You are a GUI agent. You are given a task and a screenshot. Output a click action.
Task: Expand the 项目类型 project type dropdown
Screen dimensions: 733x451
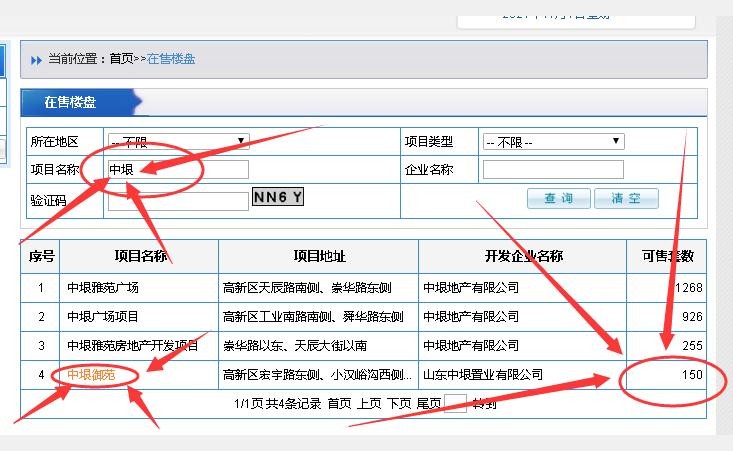tap(552, 142)
